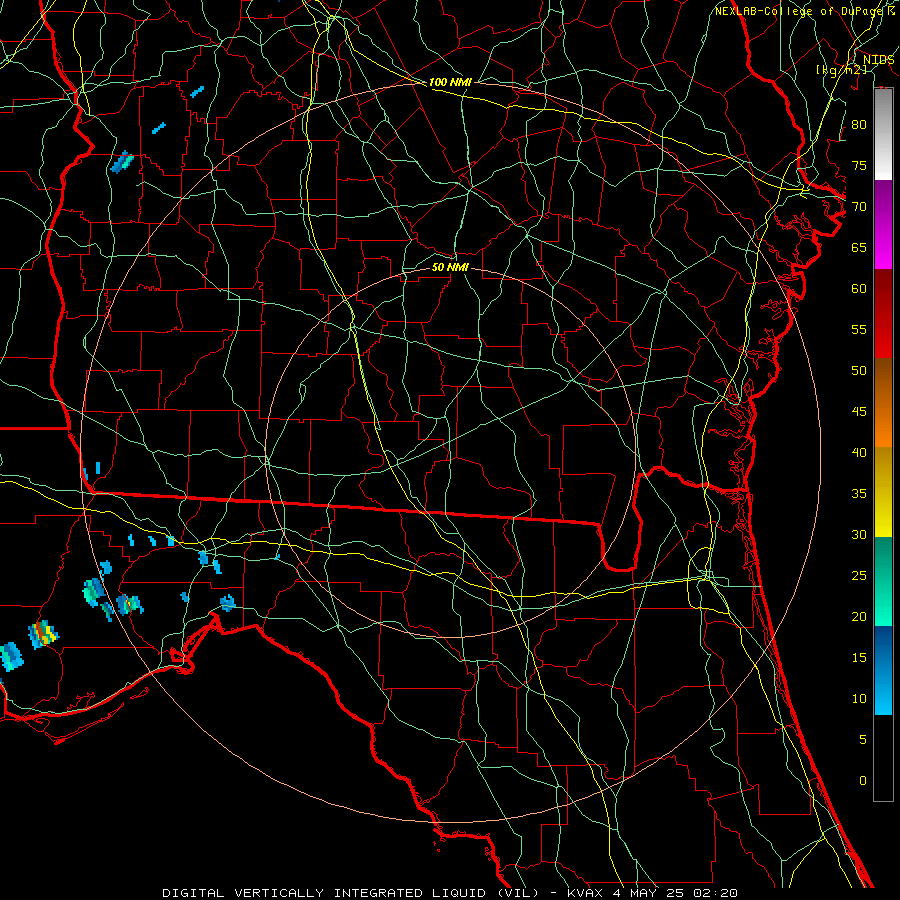Image resolution: width=900 pixels, height=900 pixels.
Task: Pick the brown-orange segment of the color bar
Action: tap(883, 402)
